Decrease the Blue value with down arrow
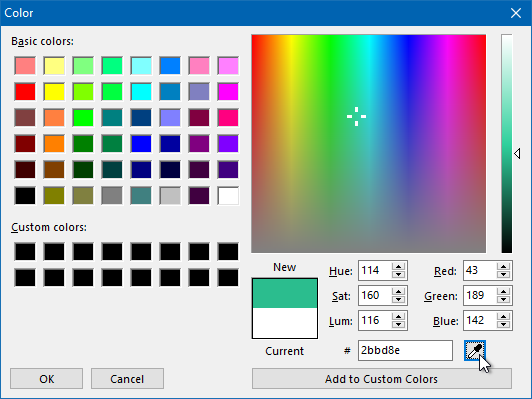This screenshot has width=532, height=399. click(x=504, y=325)
